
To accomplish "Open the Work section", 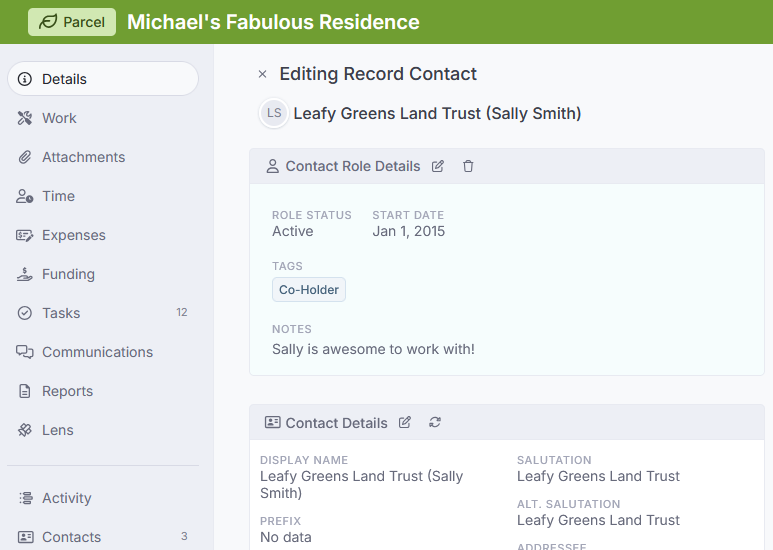I will pyautogui.click(x=103, y=118).
